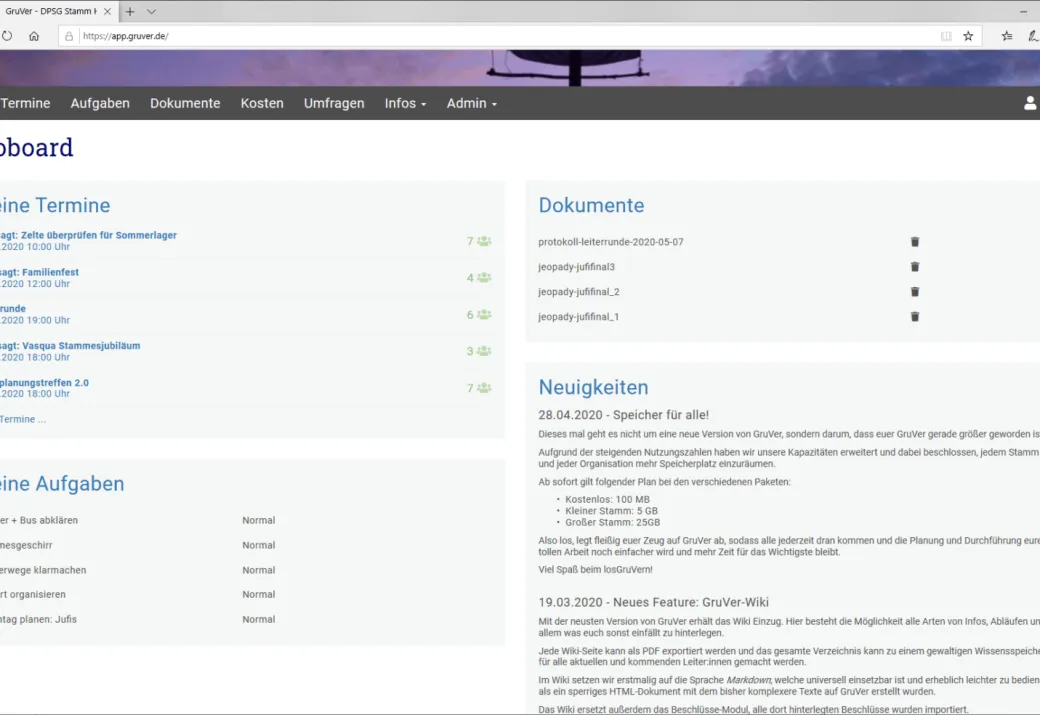Switch to the GruVer - DPSG Stamm tab
The width and height of the screenshot is (1040, 715).
pyautogui.click(x=50, y=11)
